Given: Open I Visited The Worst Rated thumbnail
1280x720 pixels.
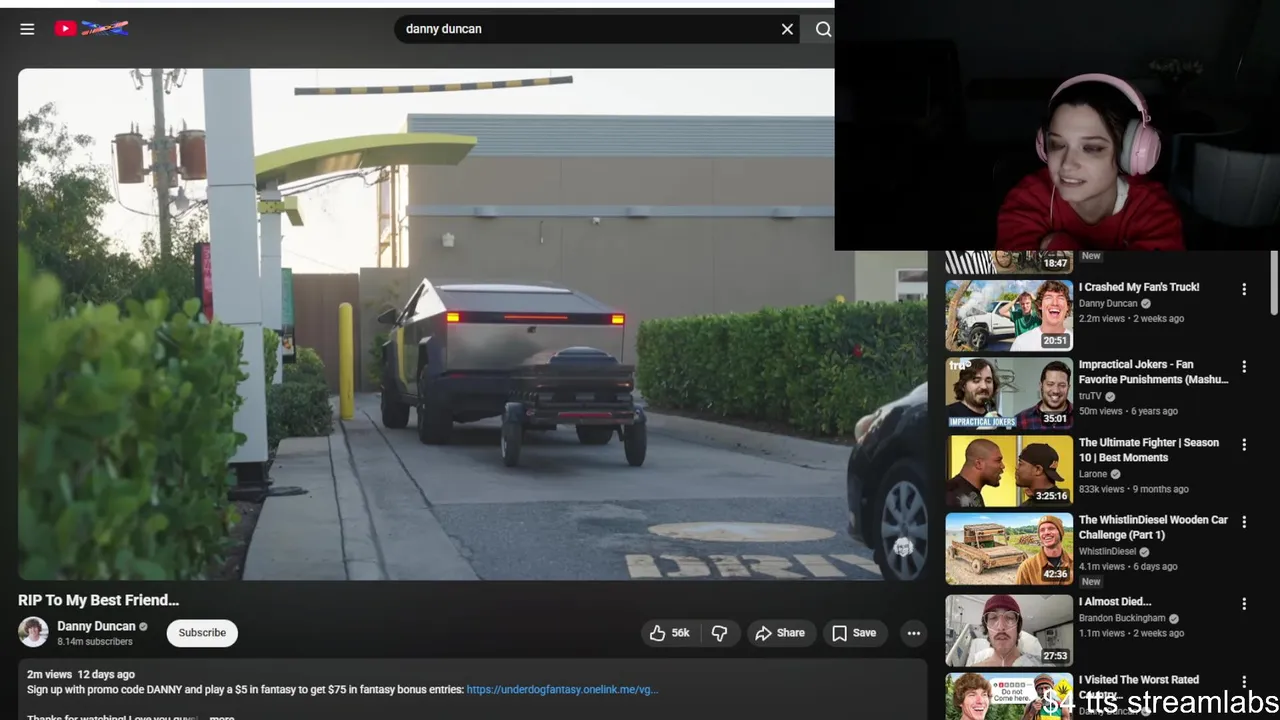Looking at the screenshot, I should 1009,696.
